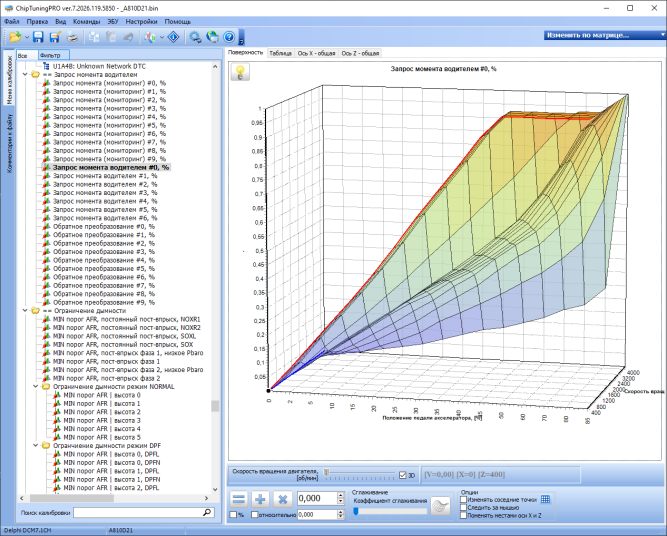Click the Save As floppy-with-pencil icon
Viewport: 667px width, 536px height.
(x=55, y=37)
